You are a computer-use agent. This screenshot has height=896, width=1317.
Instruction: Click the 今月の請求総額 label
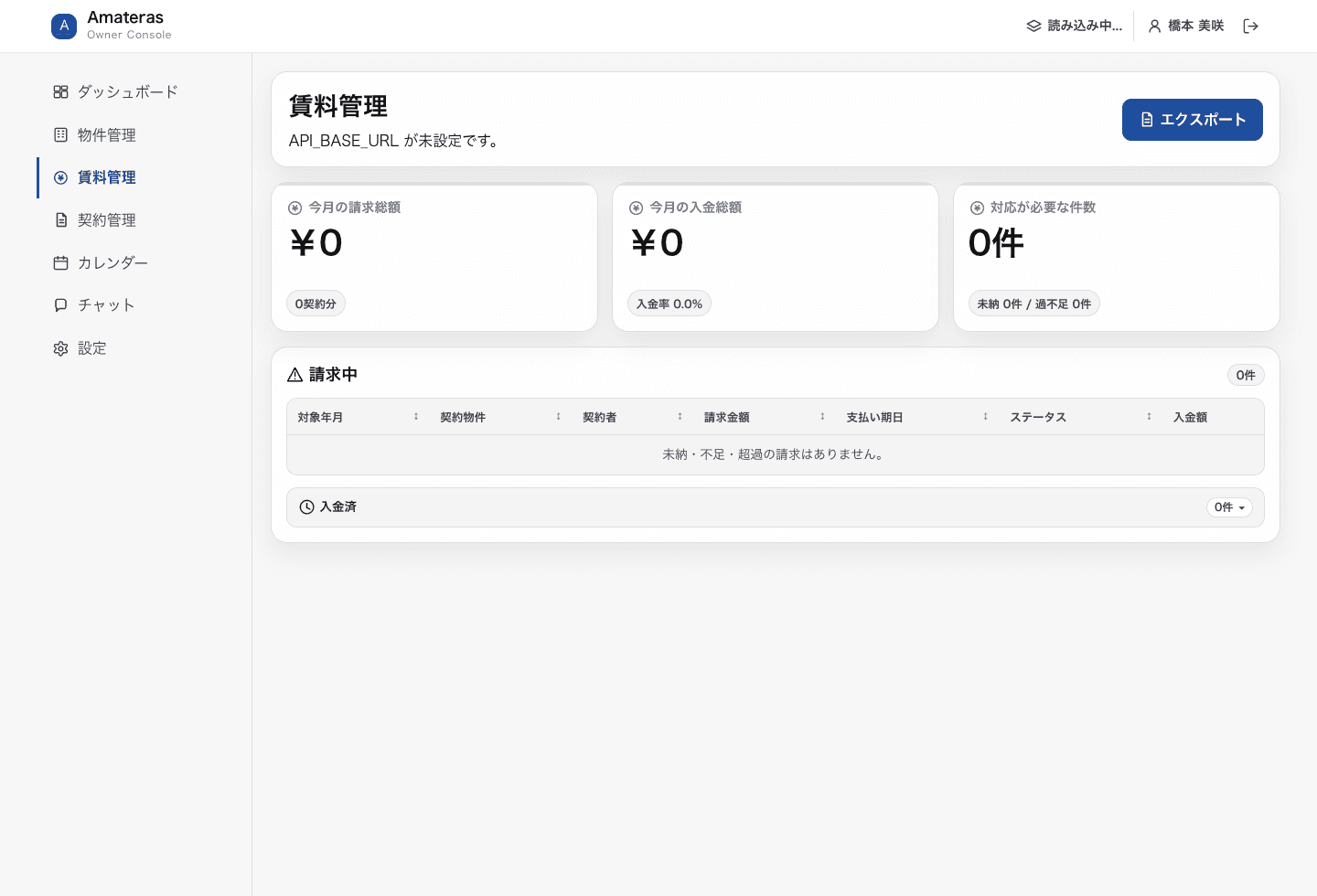[x=355, y=208]
